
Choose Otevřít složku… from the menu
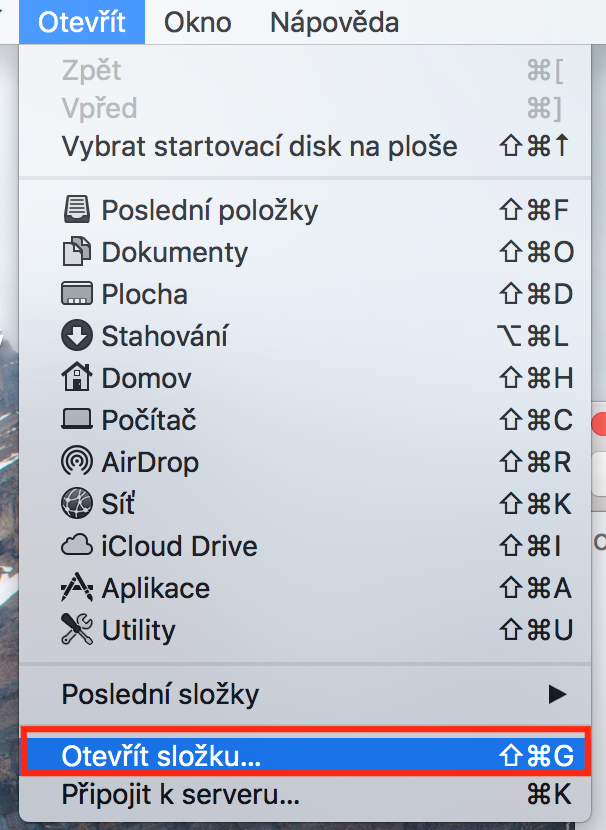160,756
